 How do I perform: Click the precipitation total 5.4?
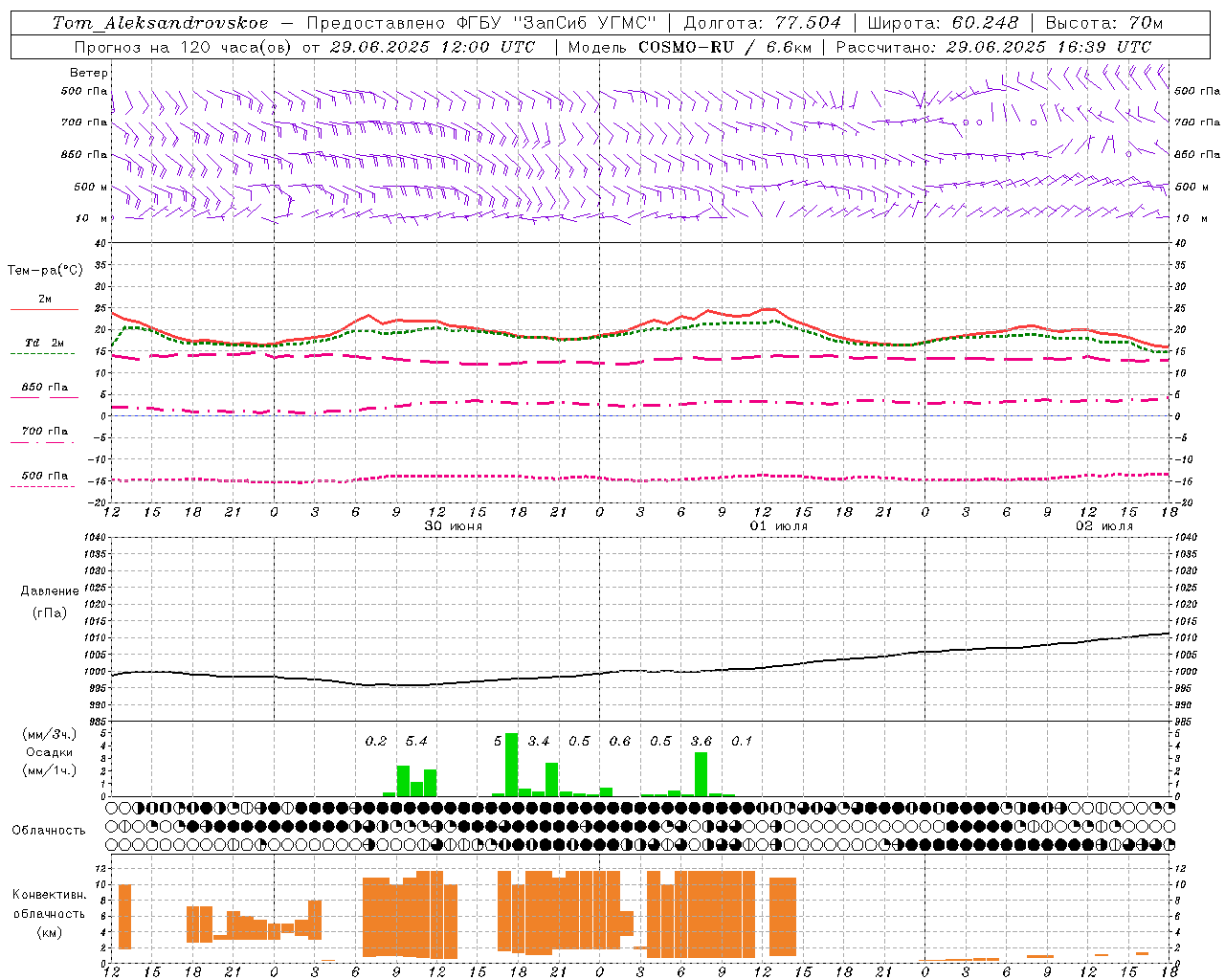coord(416,741)
